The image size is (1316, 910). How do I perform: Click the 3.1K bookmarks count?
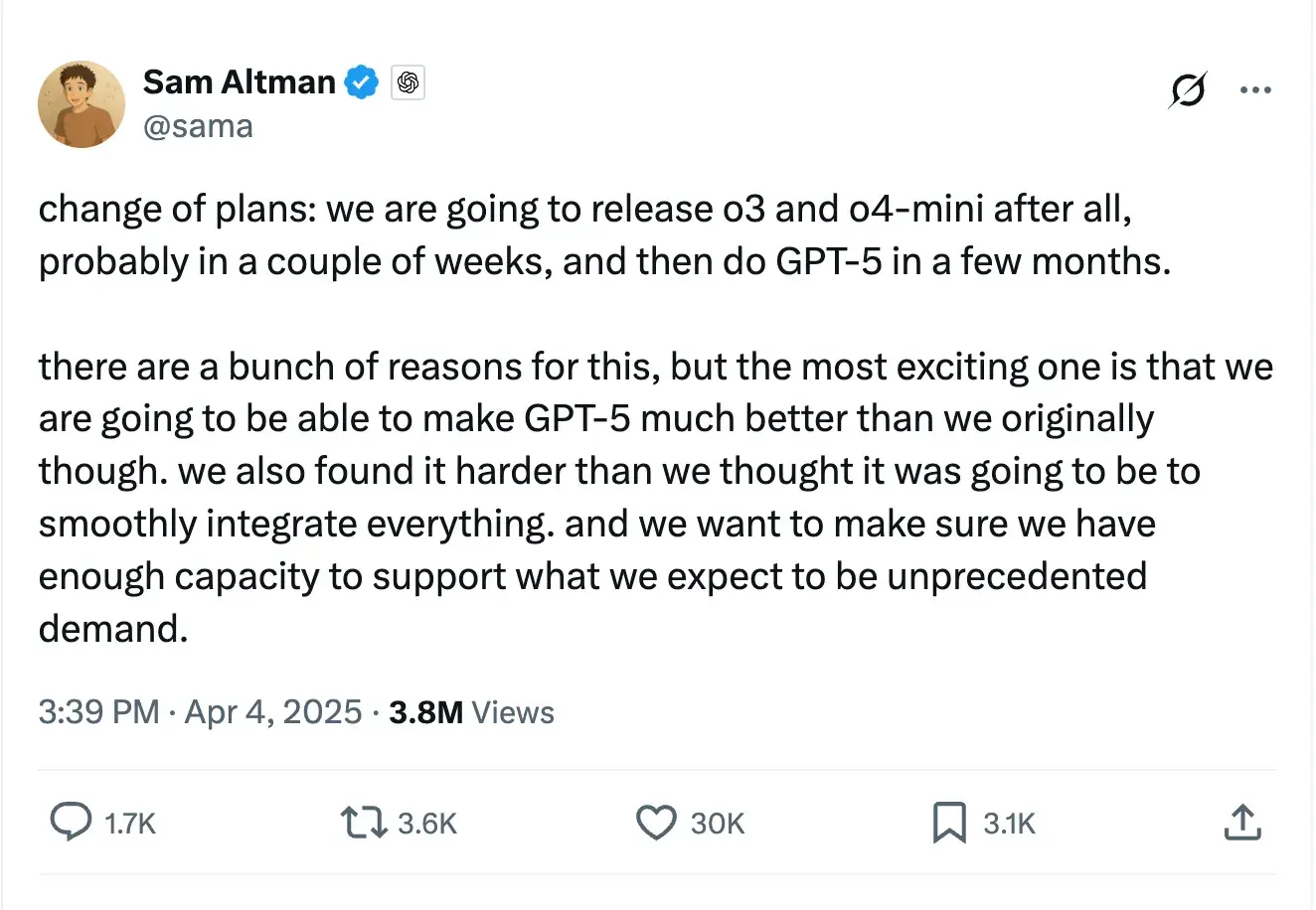coord(1009,824)
